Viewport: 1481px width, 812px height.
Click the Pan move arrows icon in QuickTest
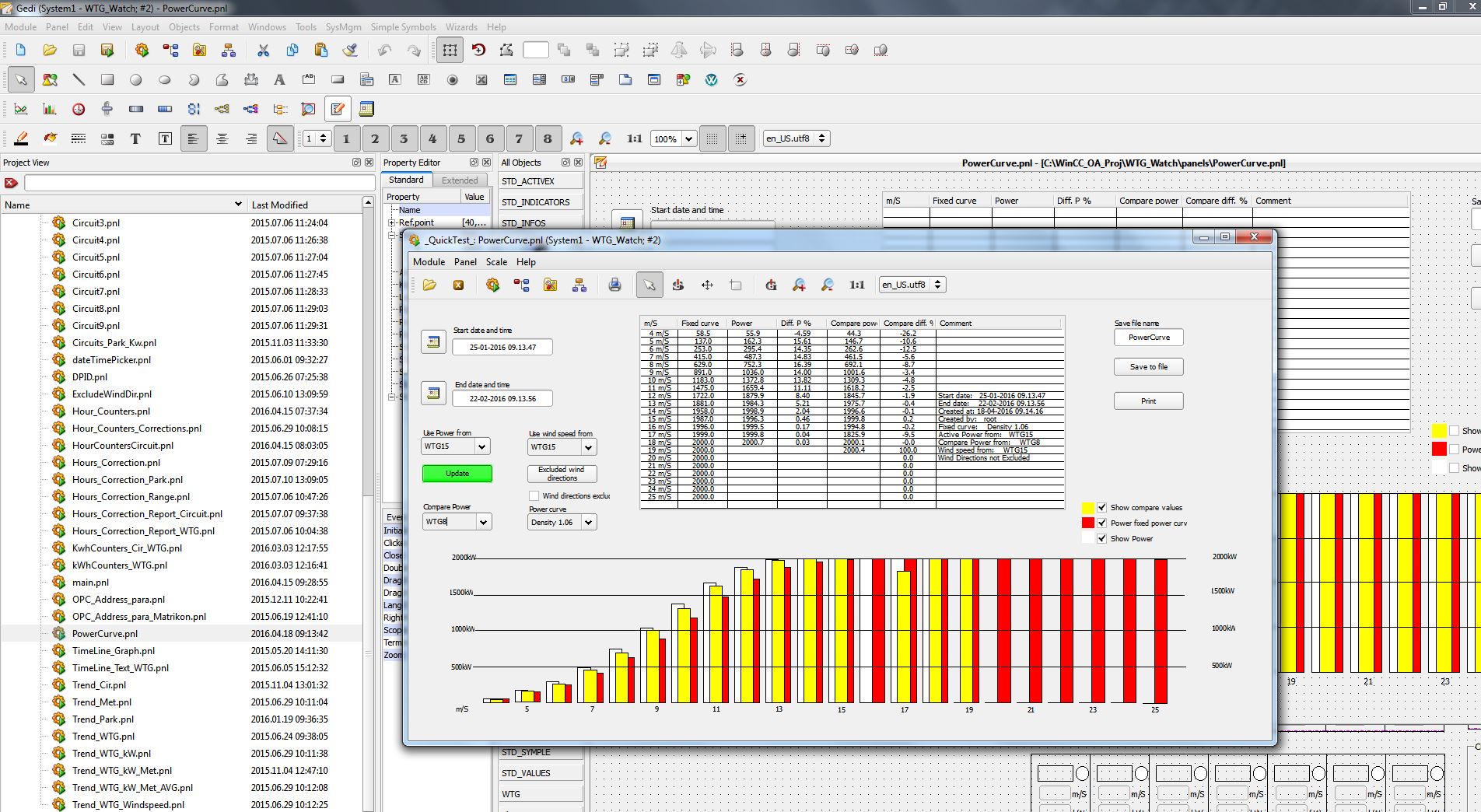click(707, 285)
